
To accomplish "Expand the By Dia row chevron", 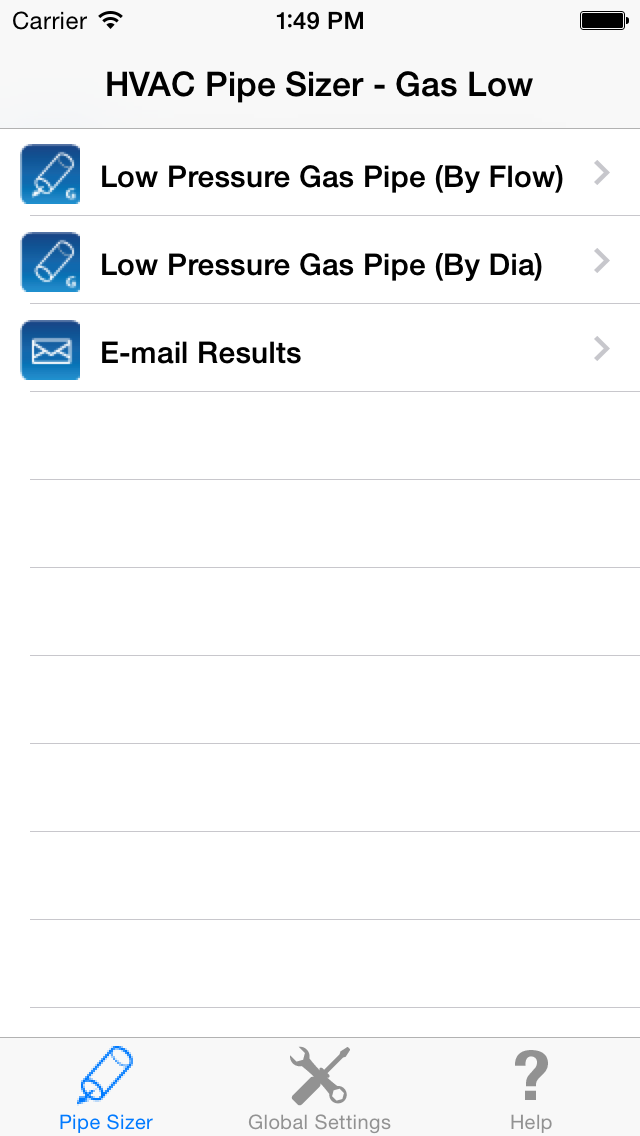I will coord(602,261).
